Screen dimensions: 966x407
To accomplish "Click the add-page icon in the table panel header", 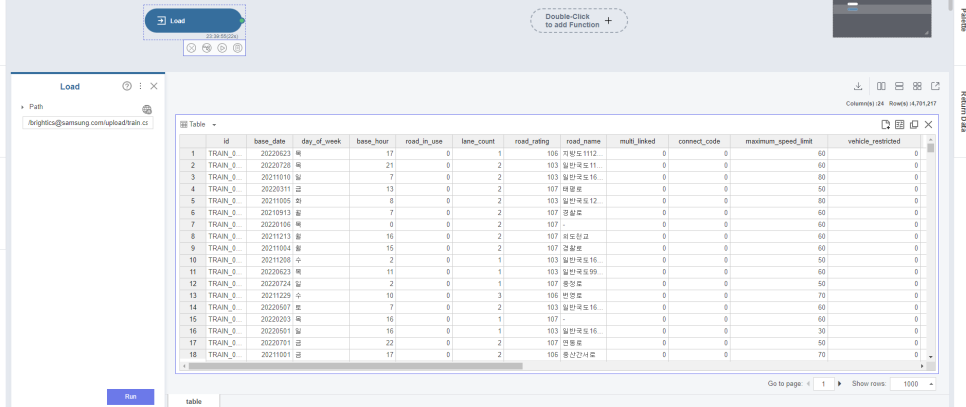I will [886, 124].
